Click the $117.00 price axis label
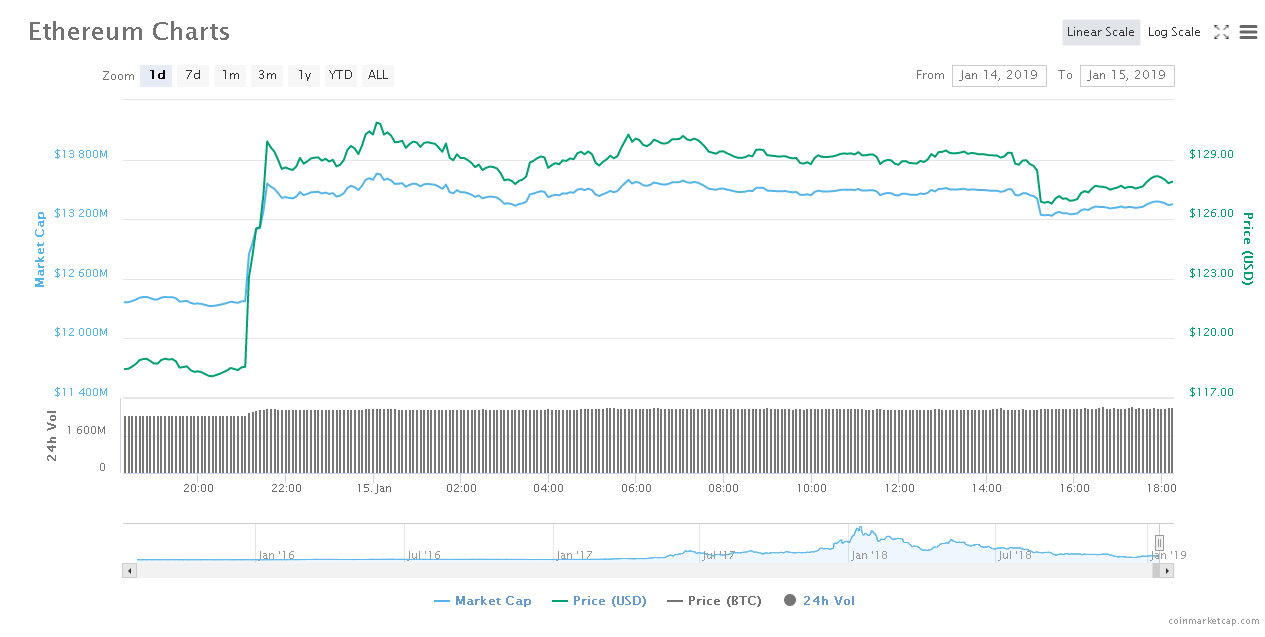The width and height of the screenshot is (1265, 637). [1211, 392]
